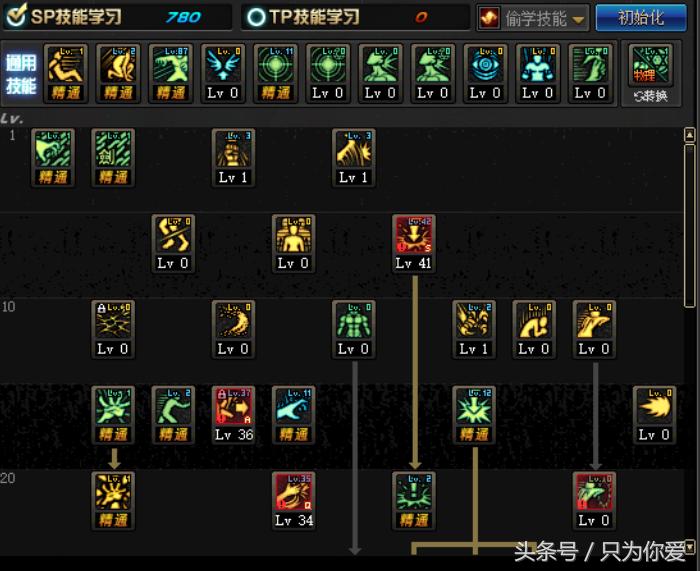Click the red Lv 36 locked kick skill
The width and height of the screenshot is (700, 571).
click(x=233, y=415)
